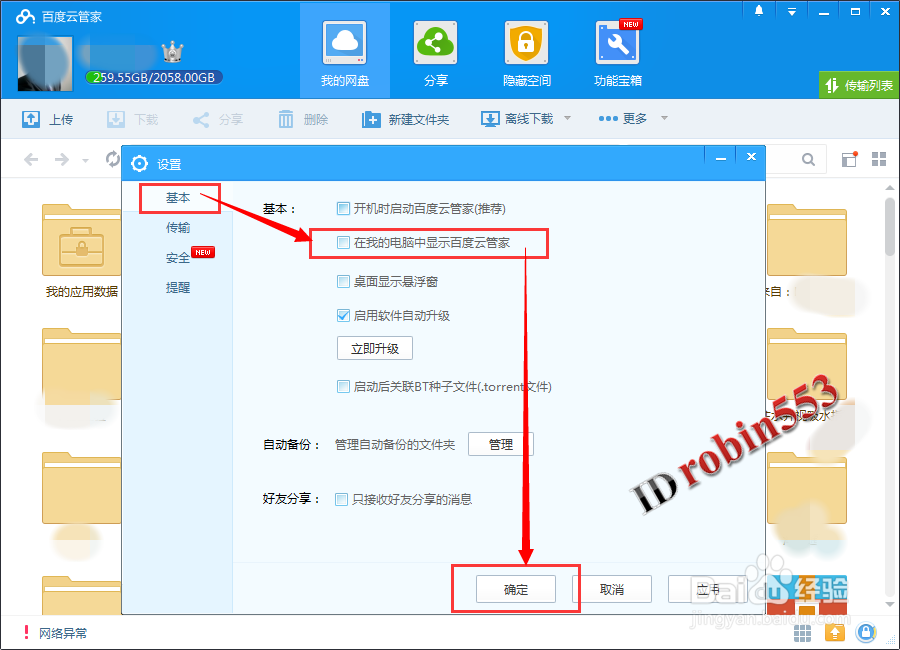Close the 设置 dialog
Viewport: 900px width, 650px height.
(x=751, y=157)
